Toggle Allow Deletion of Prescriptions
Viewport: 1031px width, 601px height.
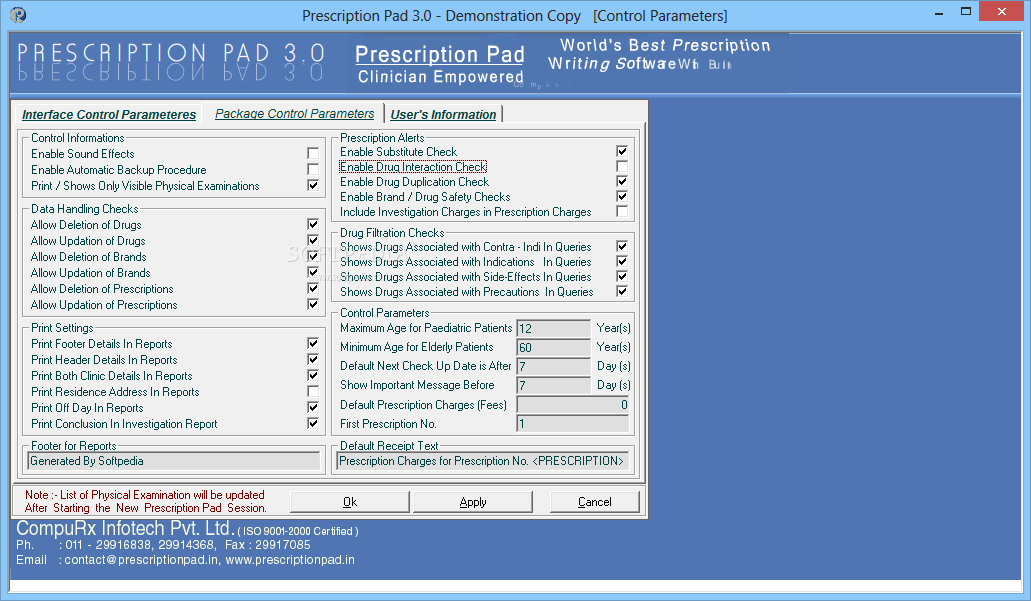coord(313,288)
